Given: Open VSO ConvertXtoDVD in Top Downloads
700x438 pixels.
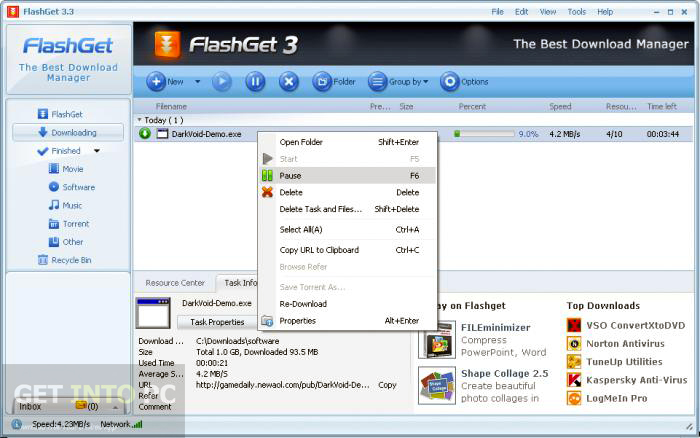Looking at the screenshot, I should point(635,325).
